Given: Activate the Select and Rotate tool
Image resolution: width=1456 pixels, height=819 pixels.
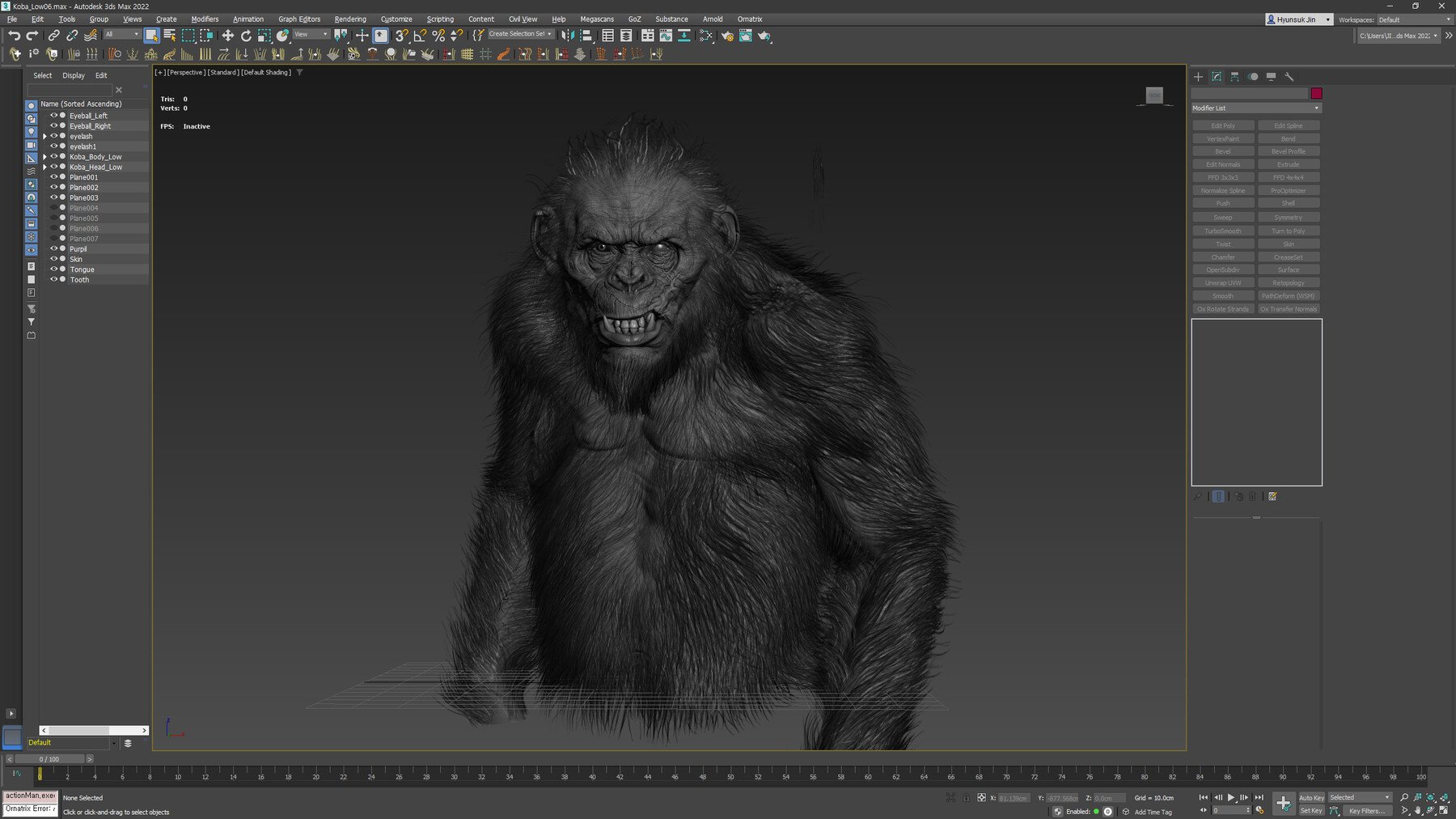Looking at the screenshot, I should [x=246, y=36].
